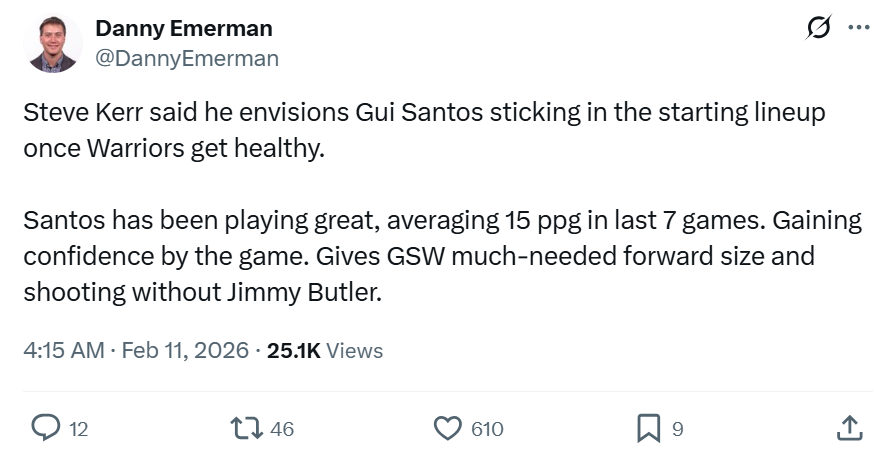View the 25.1K Views analytics
The image size is (874, 454).
[325, 350]
